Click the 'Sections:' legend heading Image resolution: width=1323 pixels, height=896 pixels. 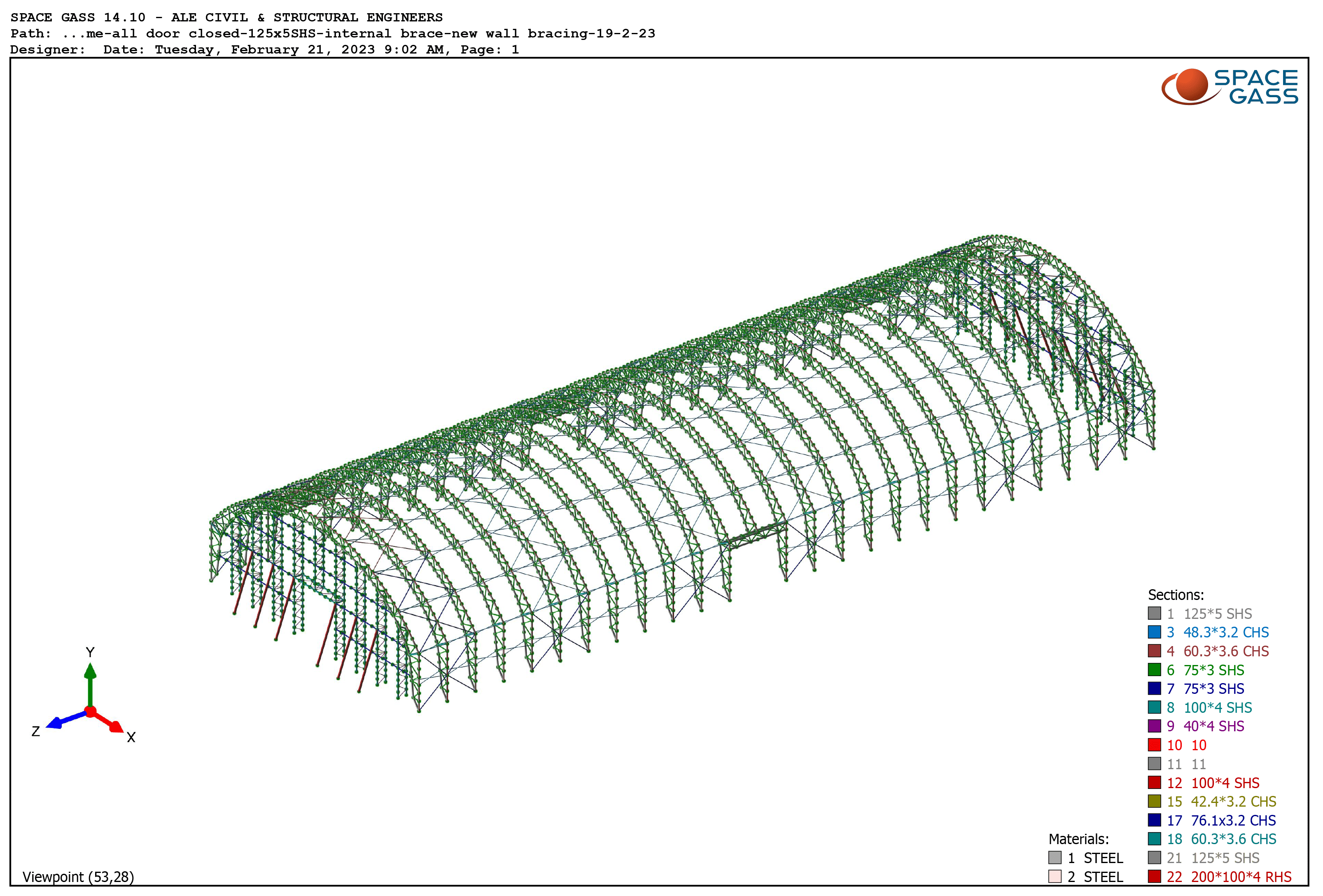tap(1176, 595)
